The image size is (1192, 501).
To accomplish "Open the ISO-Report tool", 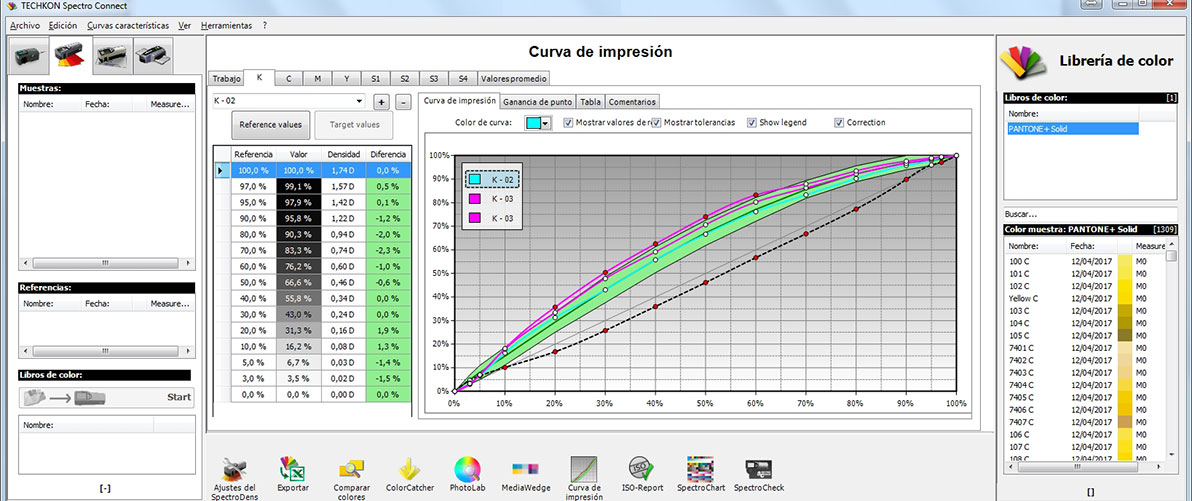I will pyautogui.click(x=639, y=468).
